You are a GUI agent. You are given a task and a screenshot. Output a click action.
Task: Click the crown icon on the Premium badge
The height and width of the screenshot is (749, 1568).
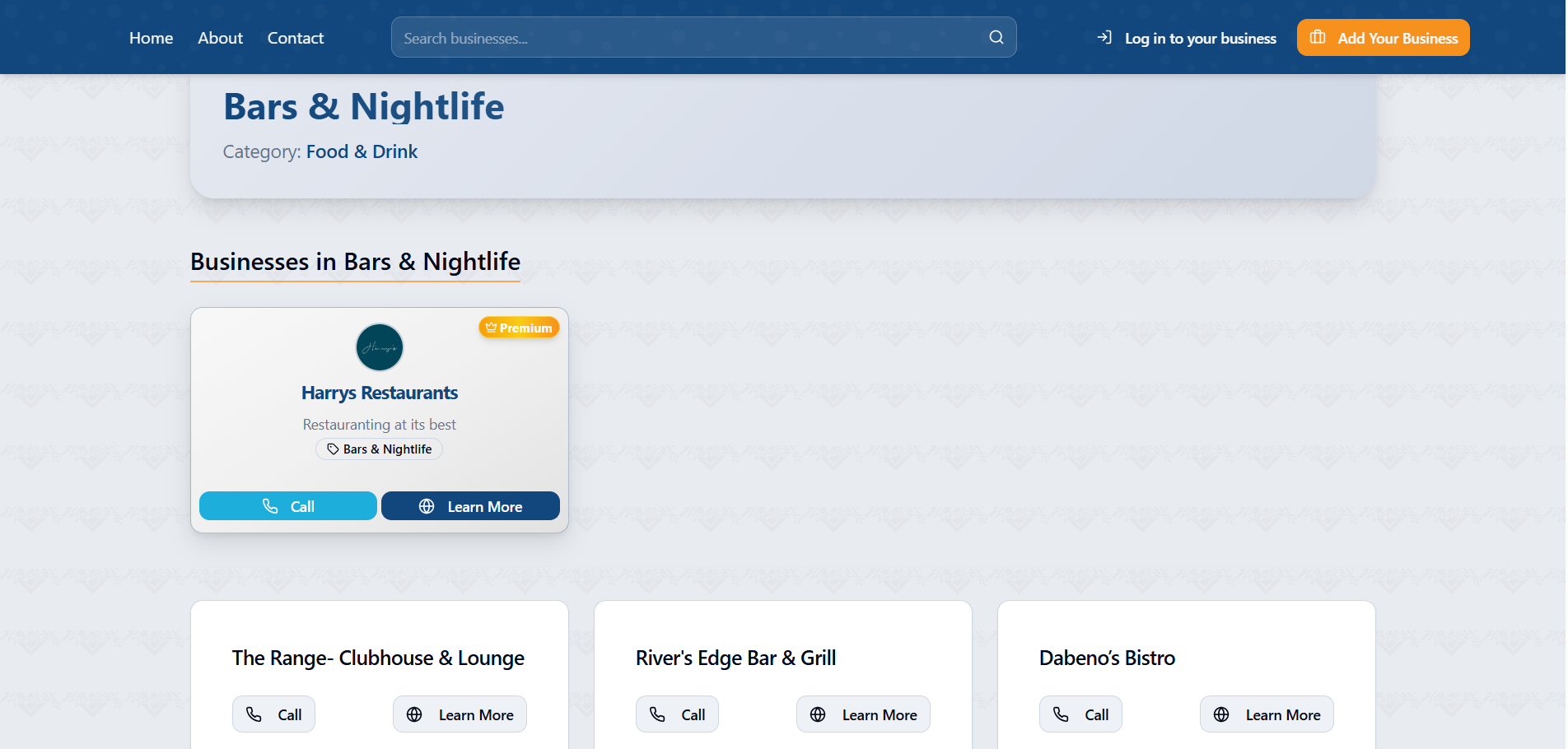pyautogui.click(x=492, y=327)
